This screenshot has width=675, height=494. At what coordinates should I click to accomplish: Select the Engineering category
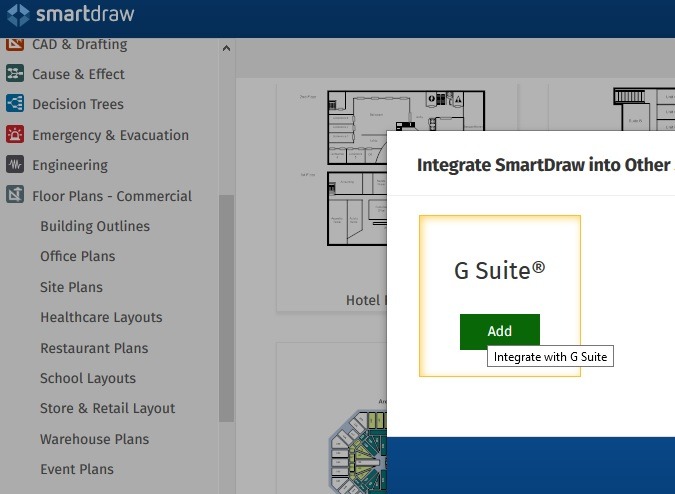click(70, 165)
